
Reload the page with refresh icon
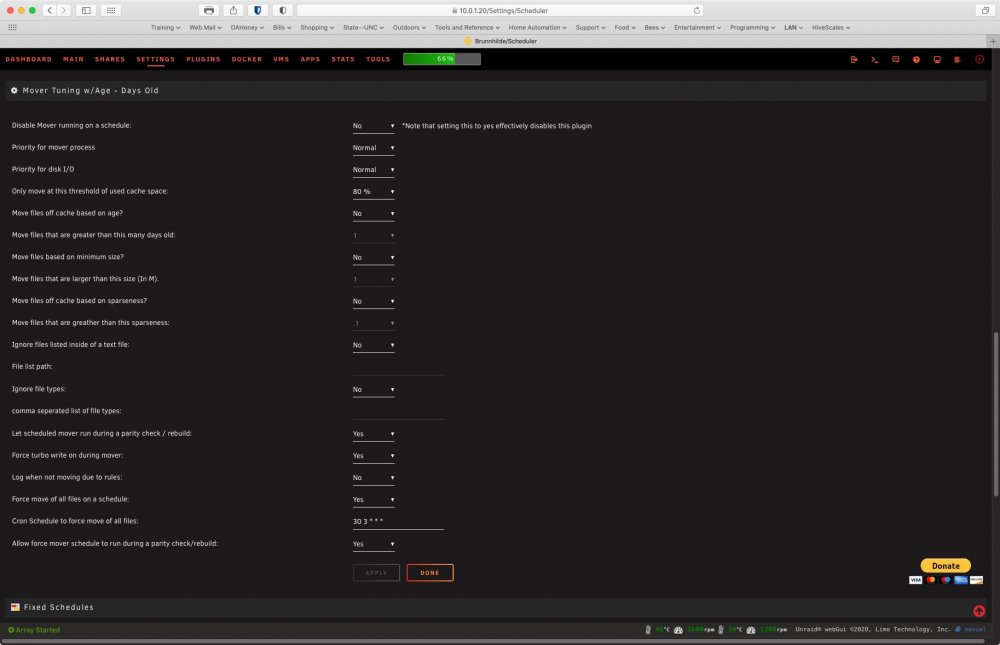tap(696, 10)
